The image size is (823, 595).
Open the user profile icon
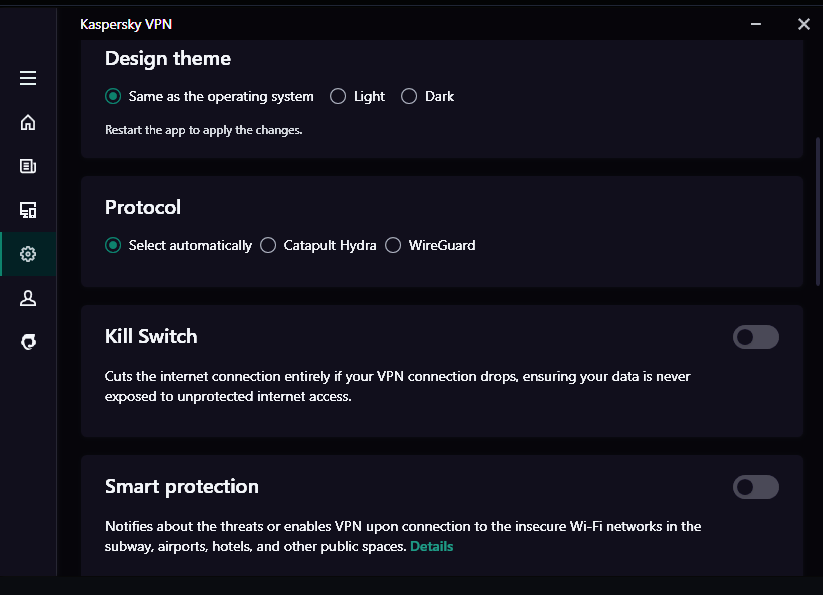[28, 298]
